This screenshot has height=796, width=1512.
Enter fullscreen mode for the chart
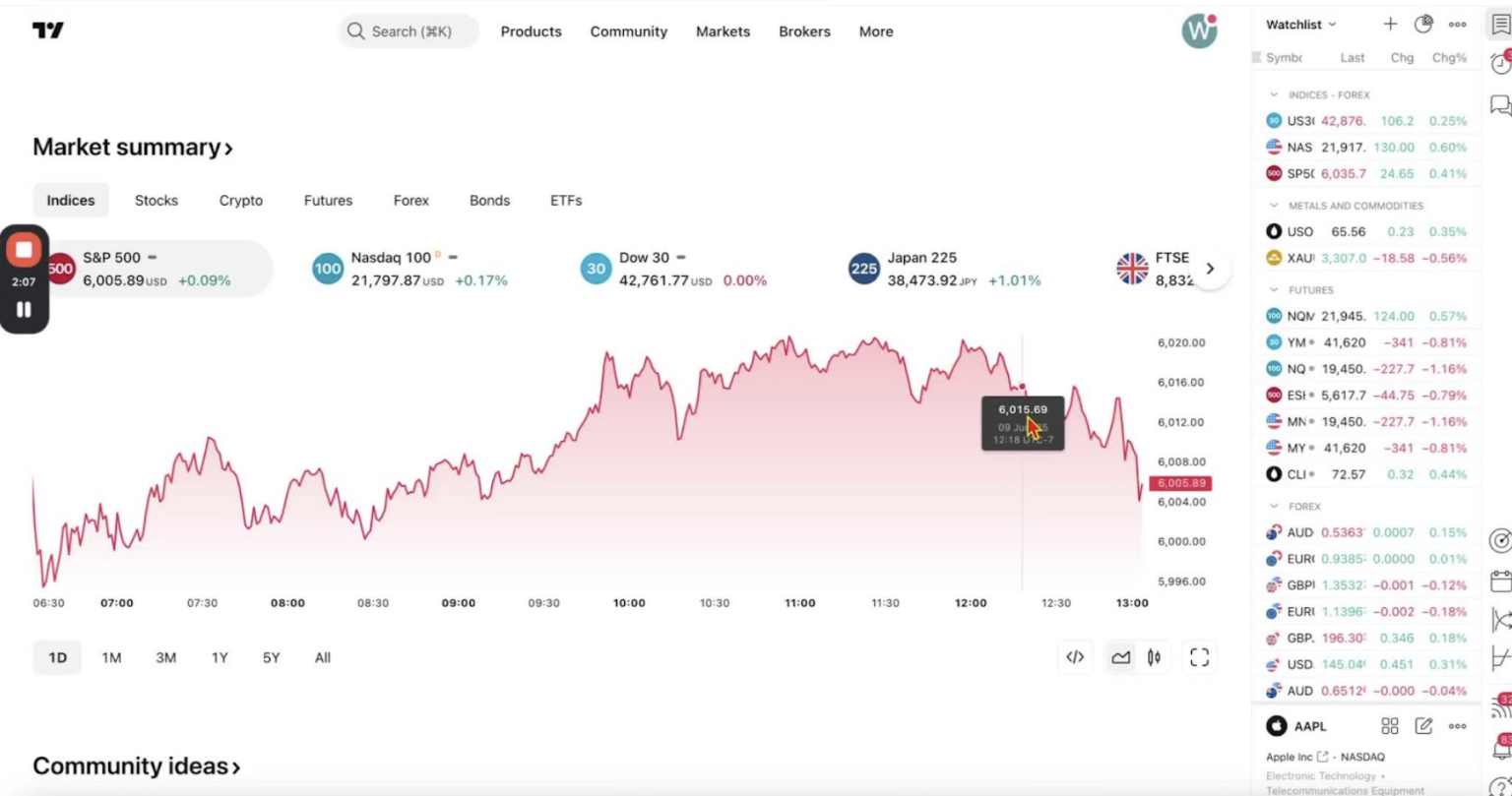point(1199,656)
